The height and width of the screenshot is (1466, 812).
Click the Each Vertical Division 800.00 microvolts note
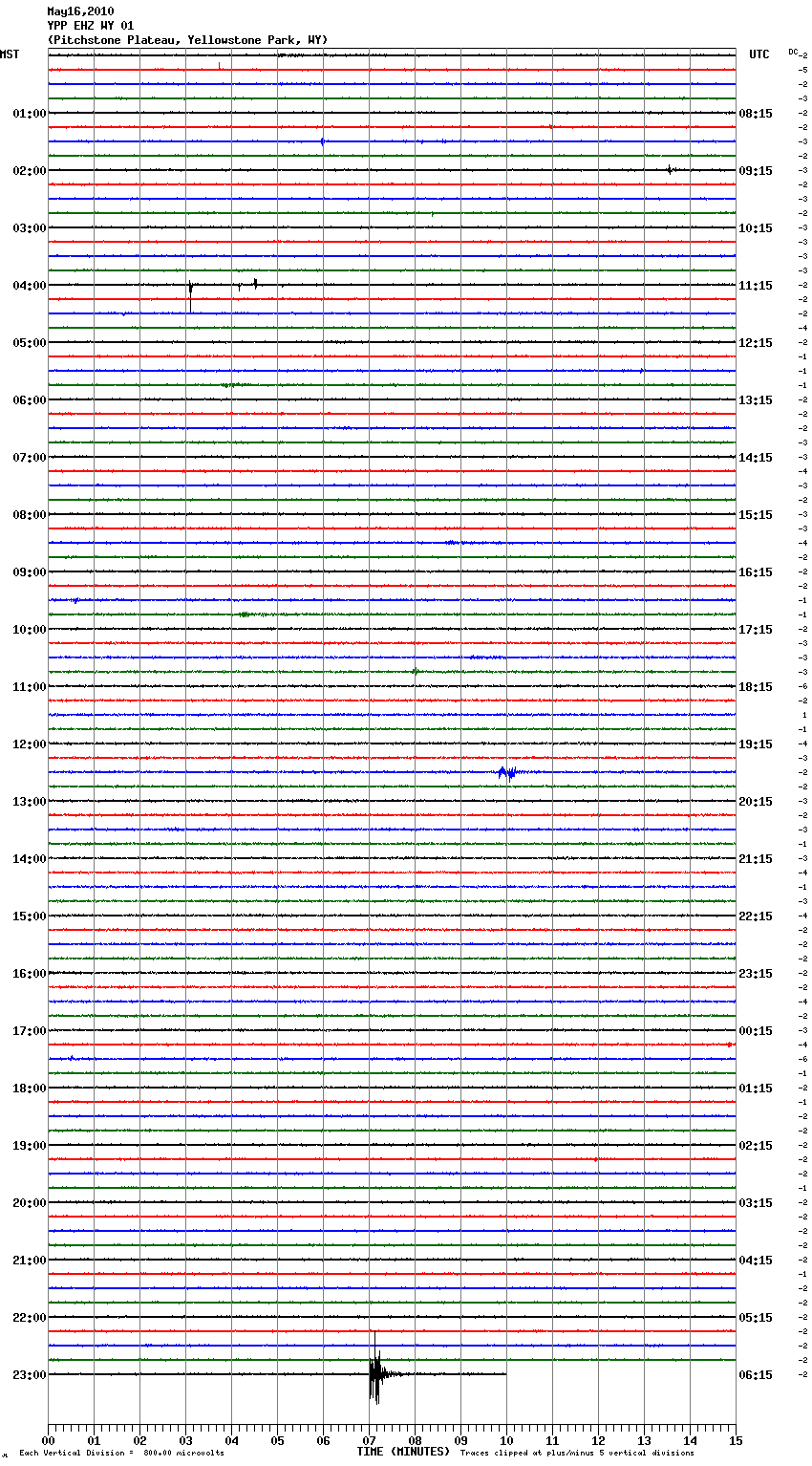click(121, 1454)
